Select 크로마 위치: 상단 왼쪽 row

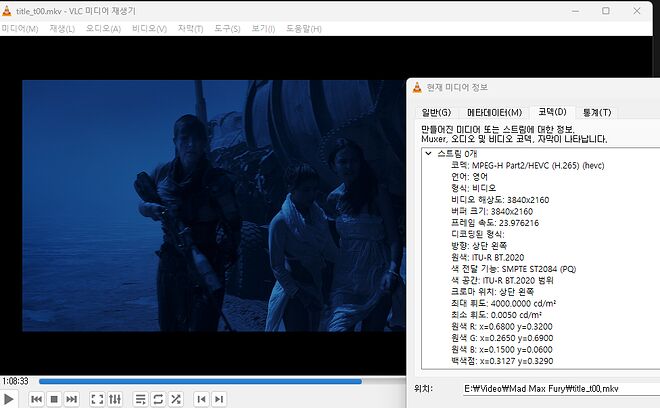[x=492, y=291]
